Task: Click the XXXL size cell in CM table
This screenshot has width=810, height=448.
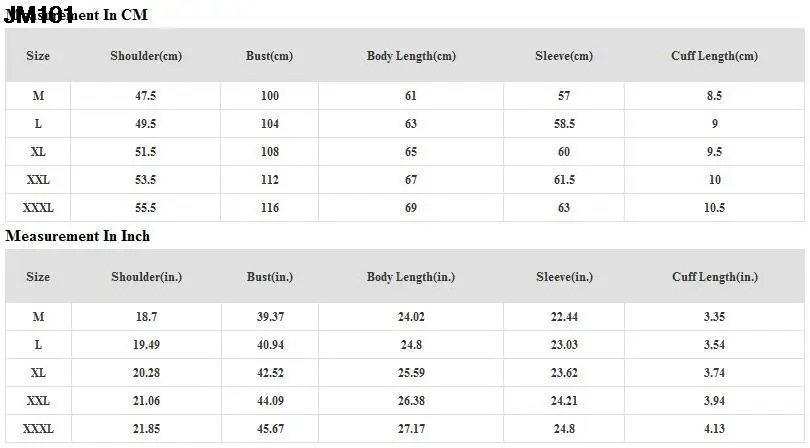Action: (x=38, y=208)
